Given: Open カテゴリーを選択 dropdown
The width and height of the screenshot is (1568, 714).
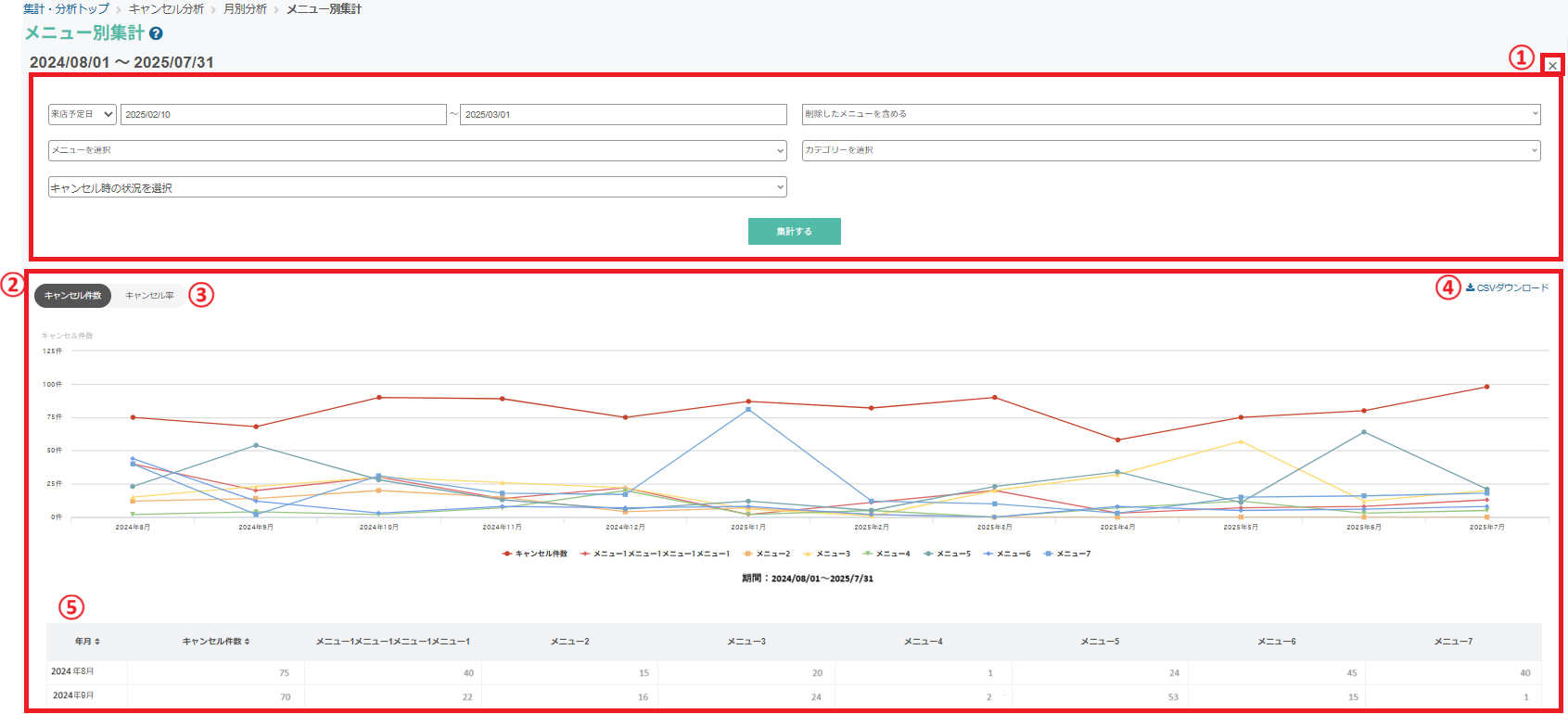Looking at the screenshot, I should 1171,150.
